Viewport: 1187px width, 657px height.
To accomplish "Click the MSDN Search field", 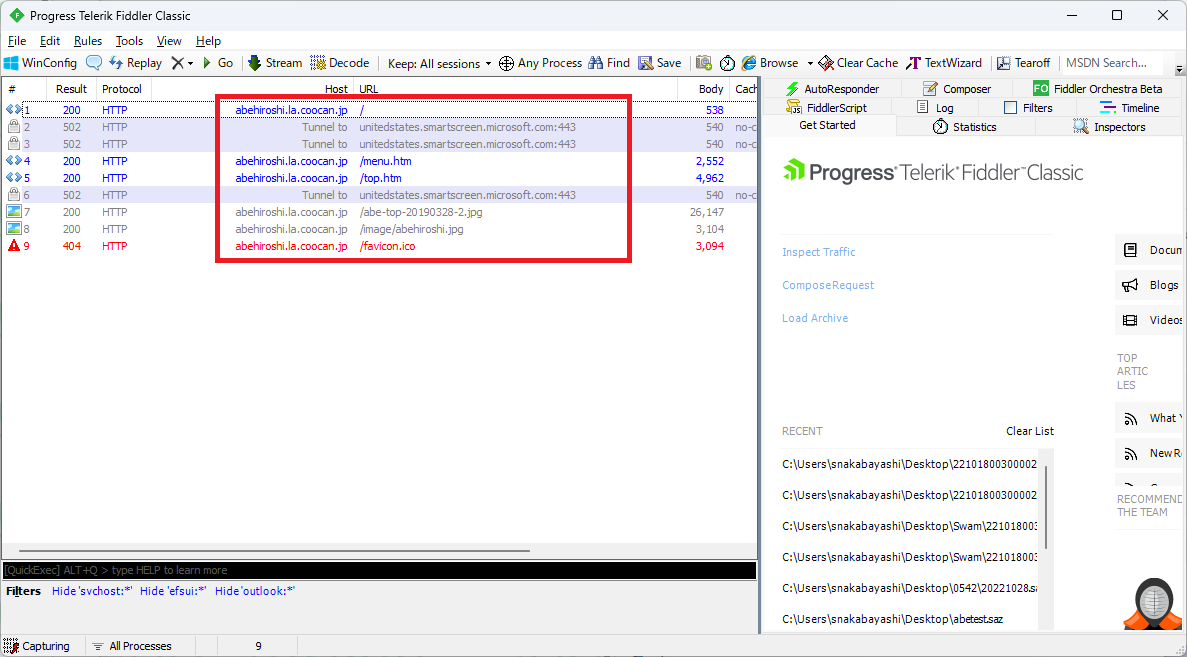I will pyautogui.click(x=1114, y=63).
